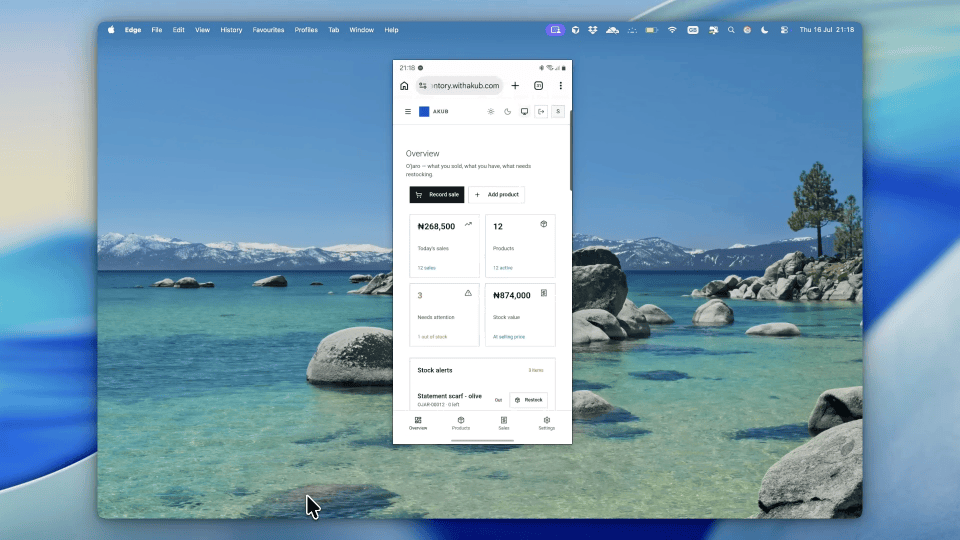
Task: Open the Wi-Fi menu bar icon
Action: click(x=672, y=29)
